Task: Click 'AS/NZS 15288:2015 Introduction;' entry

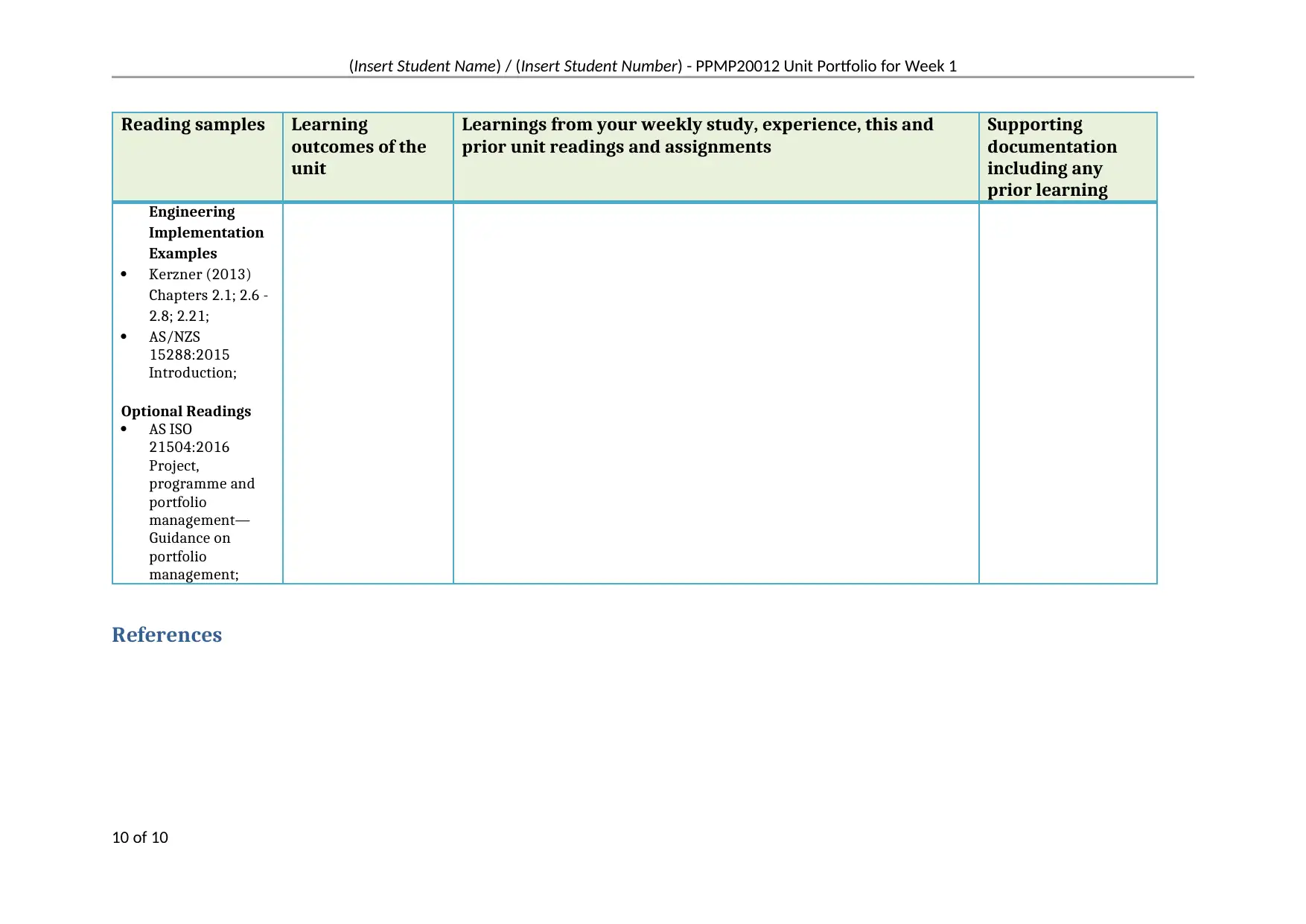Action: click(x=193, y=354)
